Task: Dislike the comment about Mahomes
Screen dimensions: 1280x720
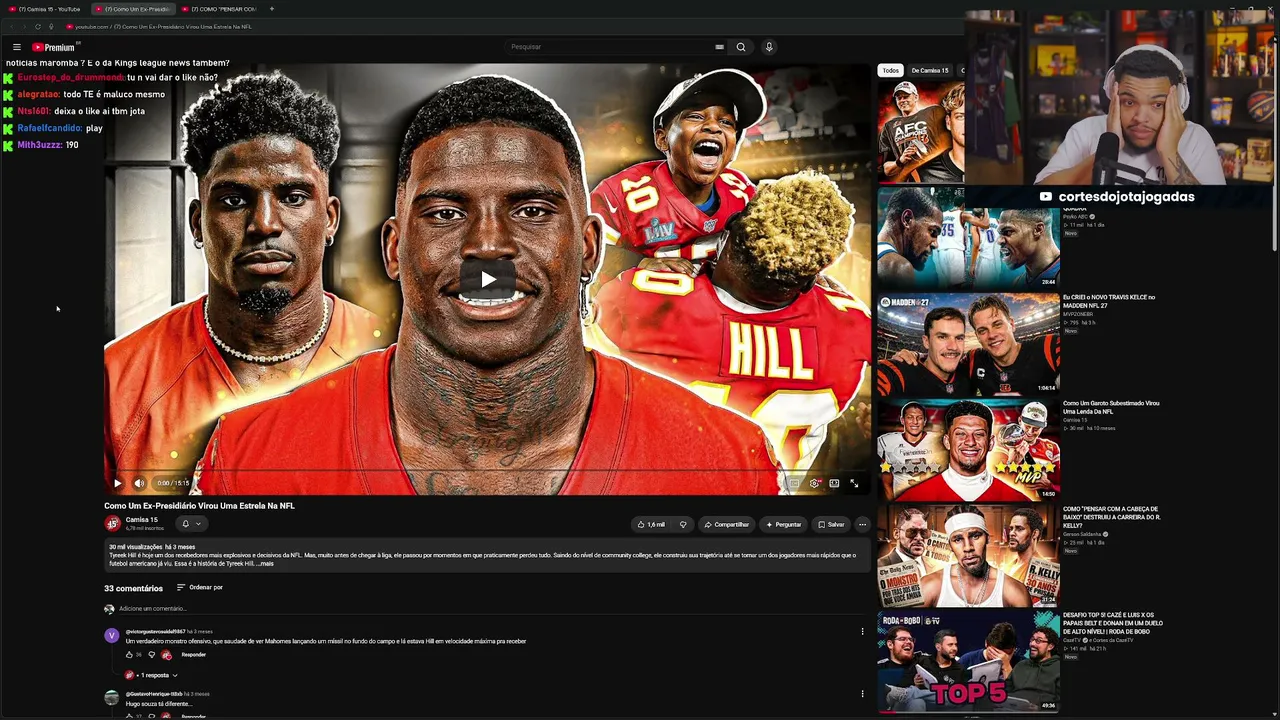Action: pyautogui.click(x=152, y=655)
